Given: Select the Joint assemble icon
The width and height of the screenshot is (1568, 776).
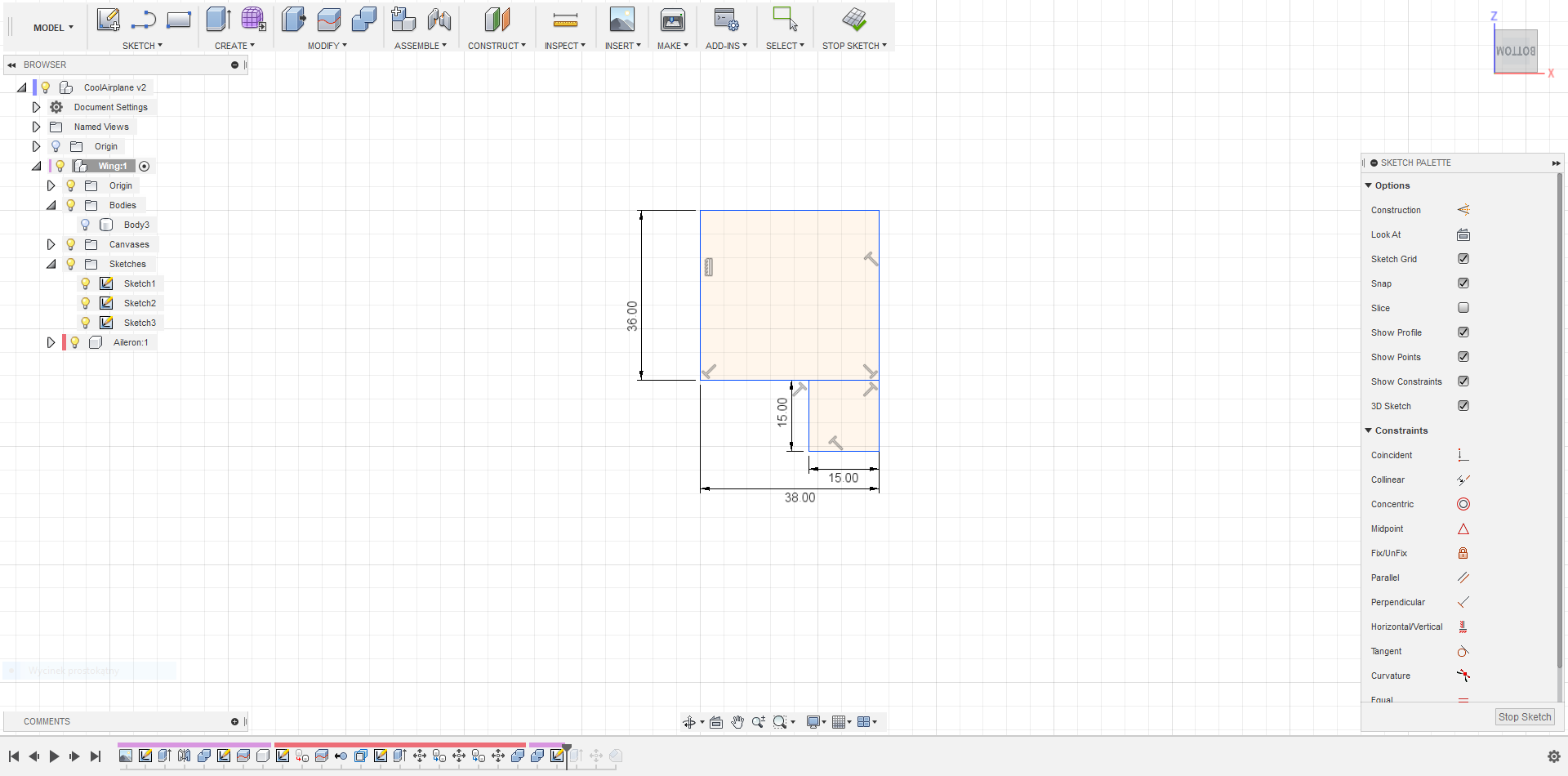Looking at the screenshot, I should tap(439, 19).
